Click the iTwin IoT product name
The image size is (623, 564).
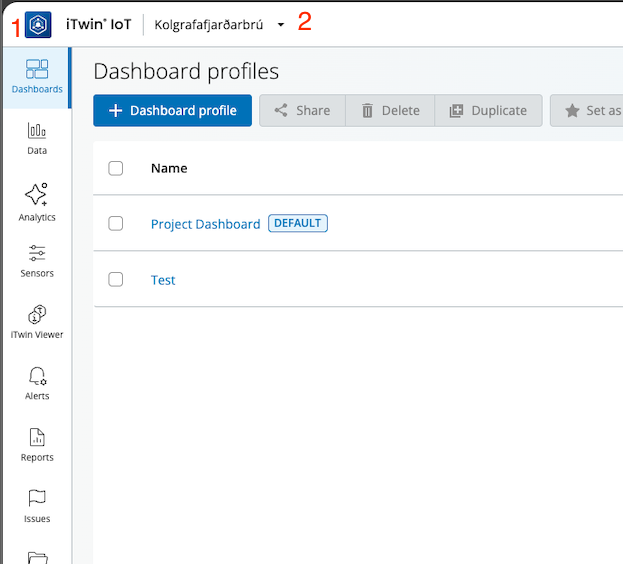(99, 25)
